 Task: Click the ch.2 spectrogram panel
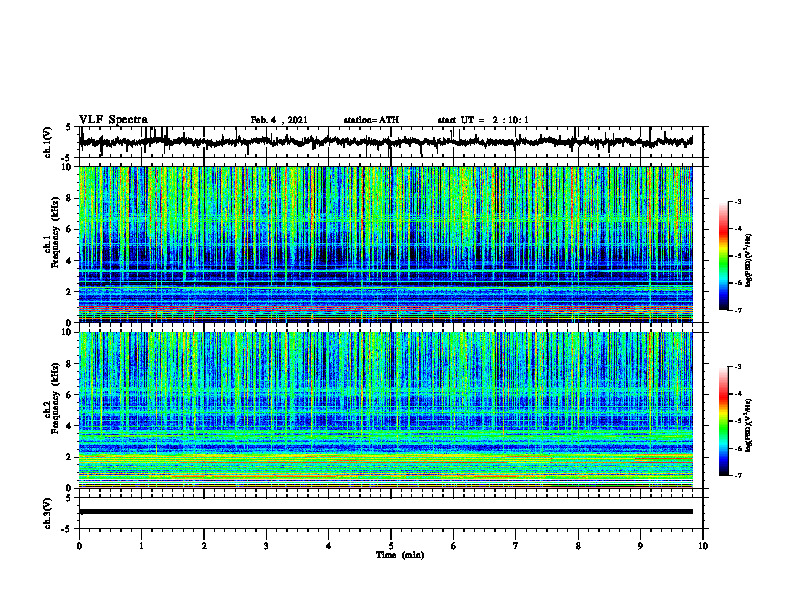386,410
